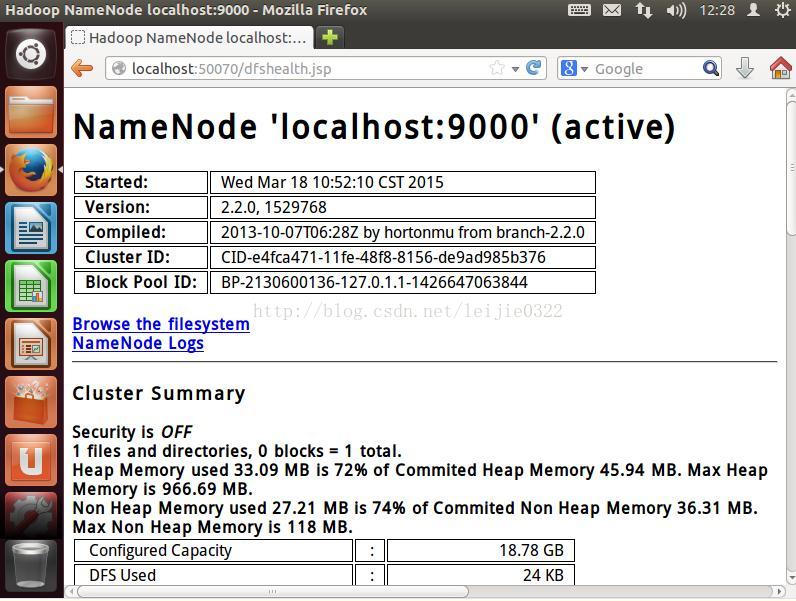796x601 pixels.
Task: Click the site identity globe icon
Action: pos(119,68)
